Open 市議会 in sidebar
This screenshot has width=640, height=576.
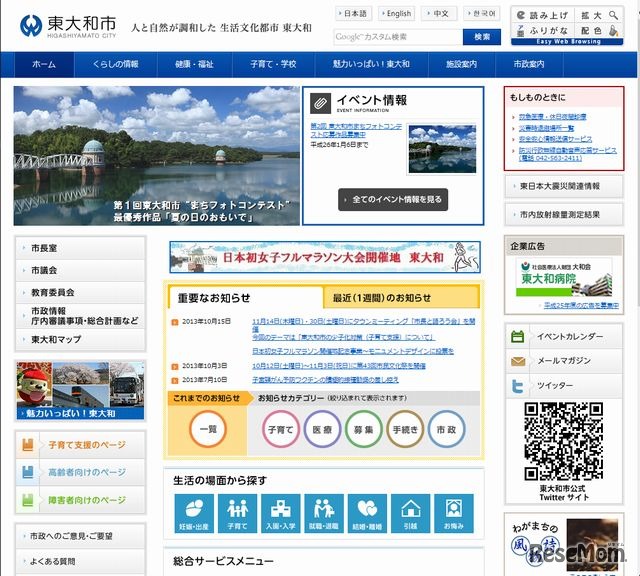[80, 270]
